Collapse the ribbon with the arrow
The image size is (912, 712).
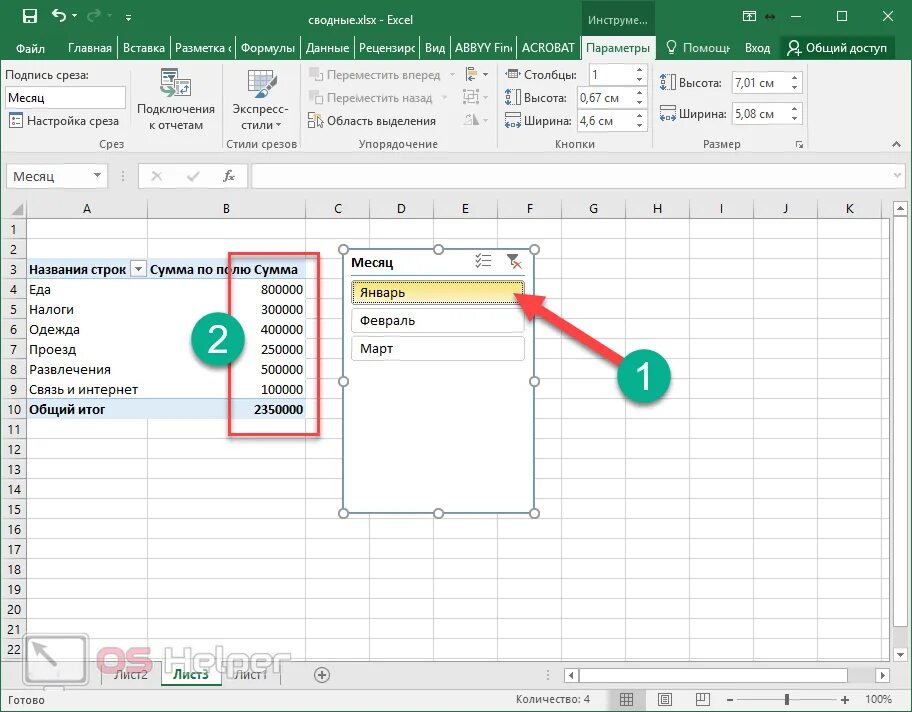896,144
